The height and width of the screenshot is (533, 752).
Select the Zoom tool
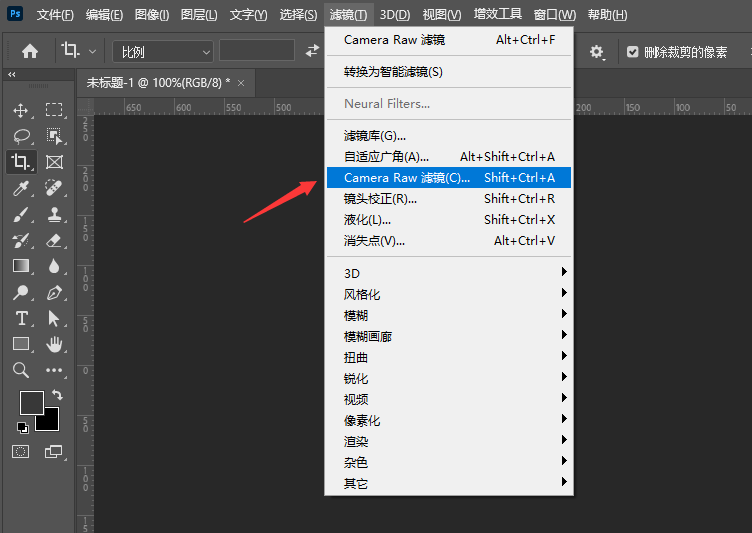coord(21,370)
